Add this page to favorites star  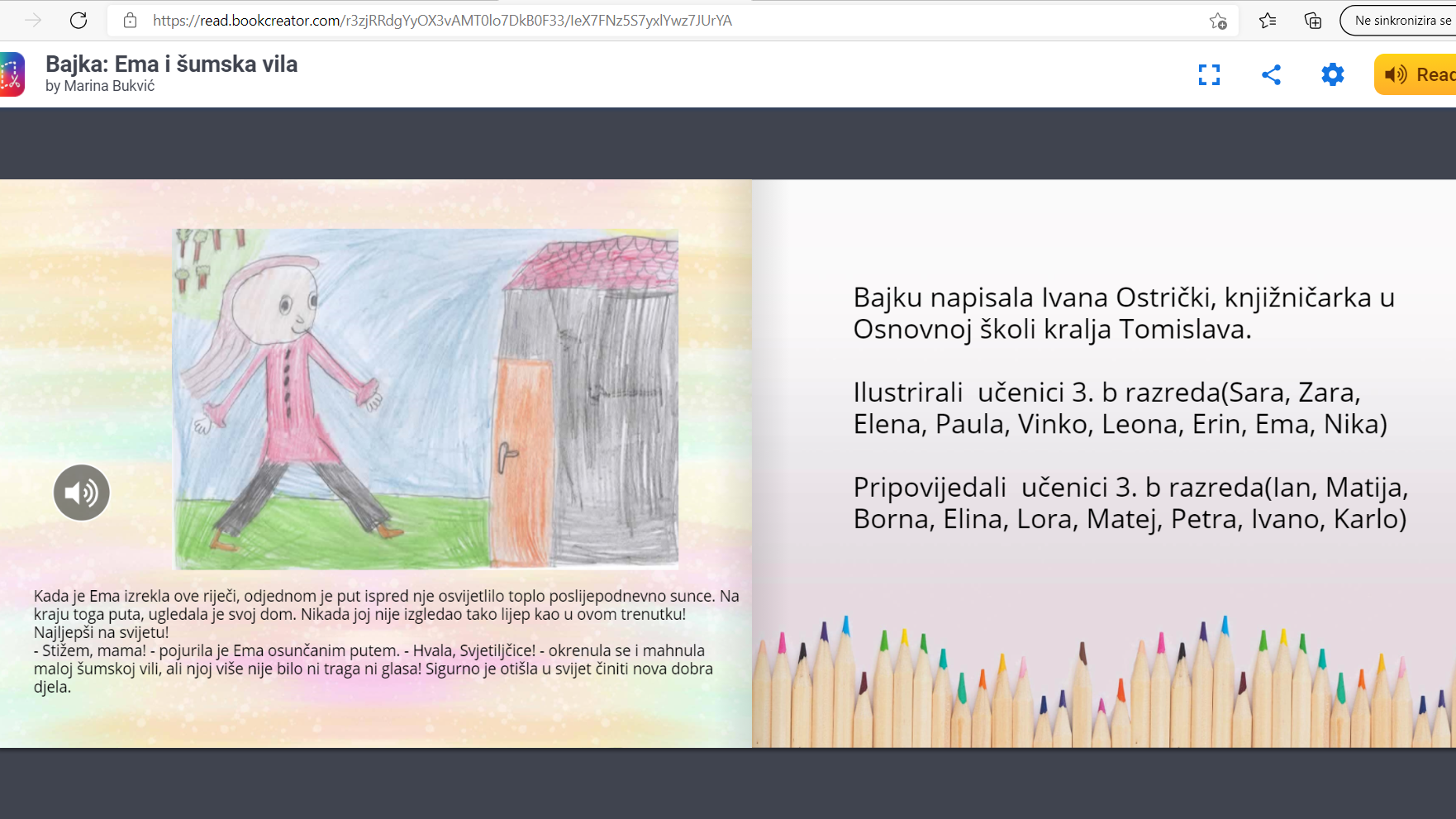click(1218, 21)
